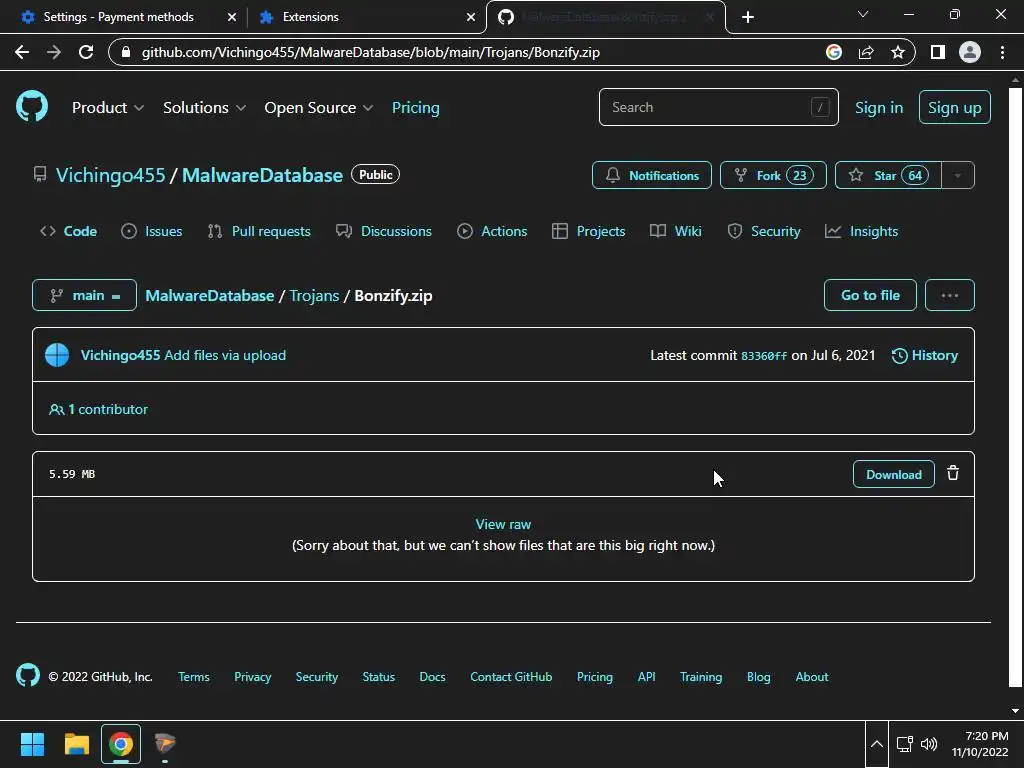The image size is (1024, 768).
Task: Click the browser address bar URL
Action: tap(370, 52)
